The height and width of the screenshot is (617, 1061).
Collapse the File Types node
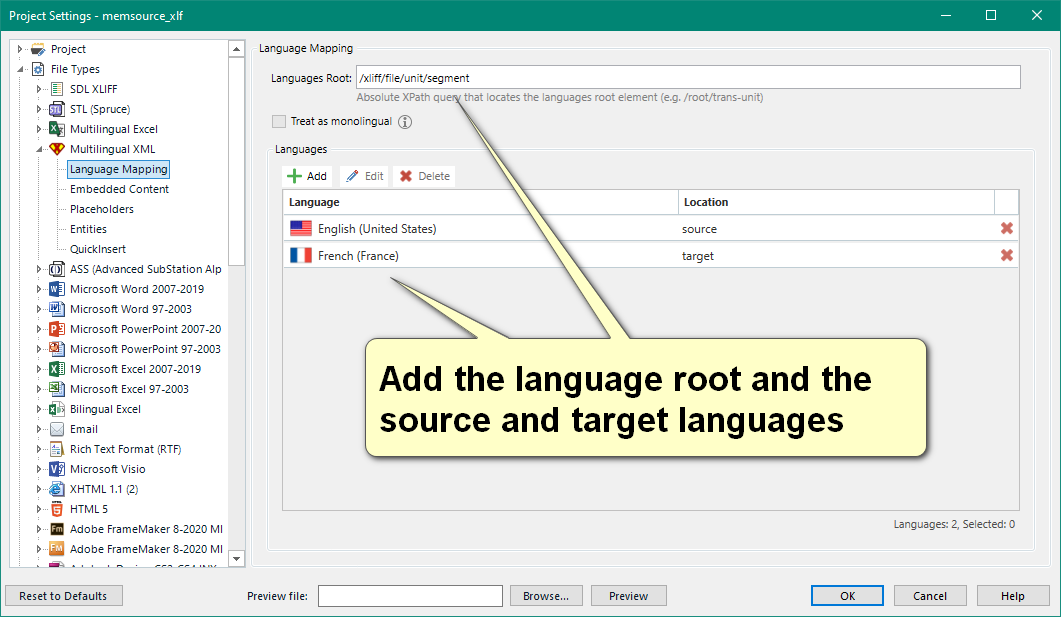(x=20, y=69)
